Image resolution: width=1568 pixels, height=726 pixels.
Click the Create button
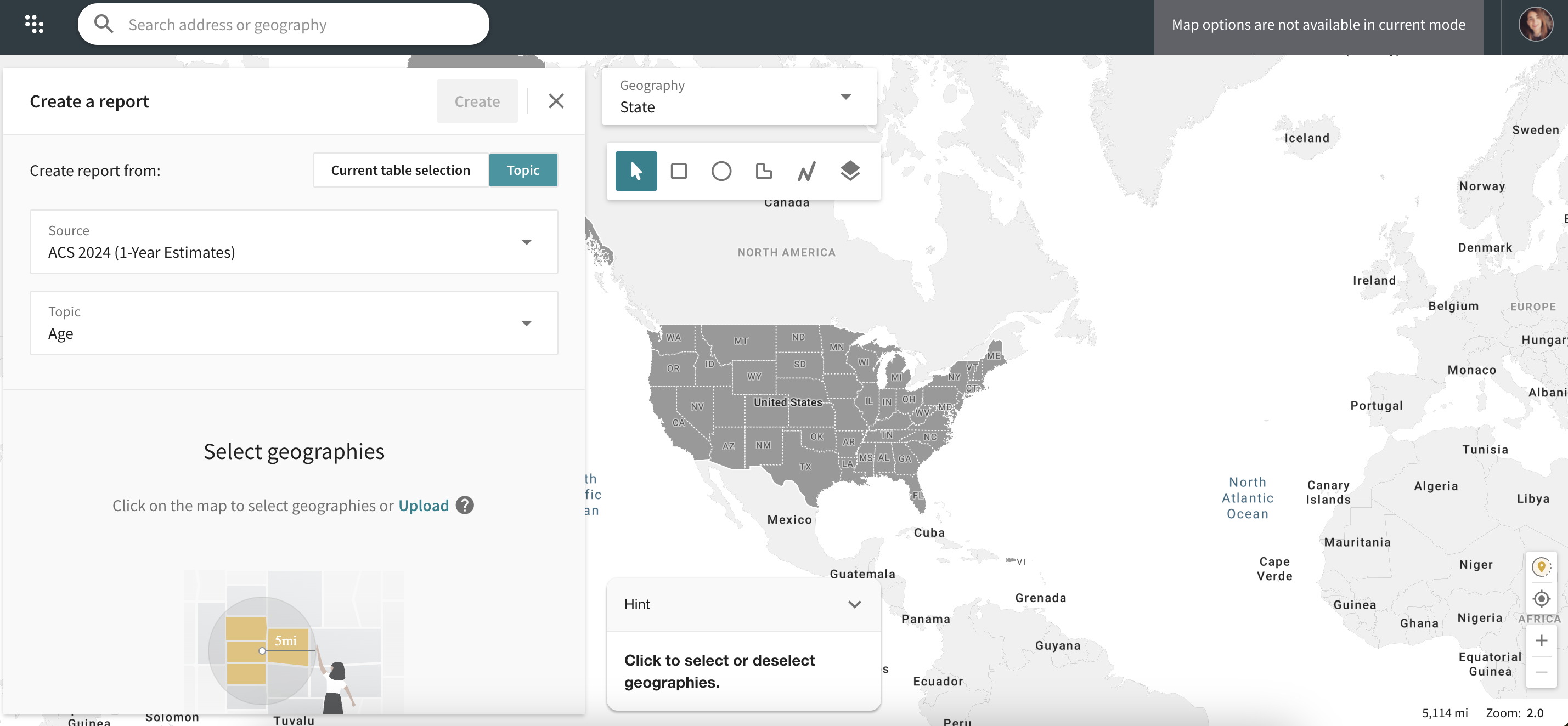coord(477,100)
